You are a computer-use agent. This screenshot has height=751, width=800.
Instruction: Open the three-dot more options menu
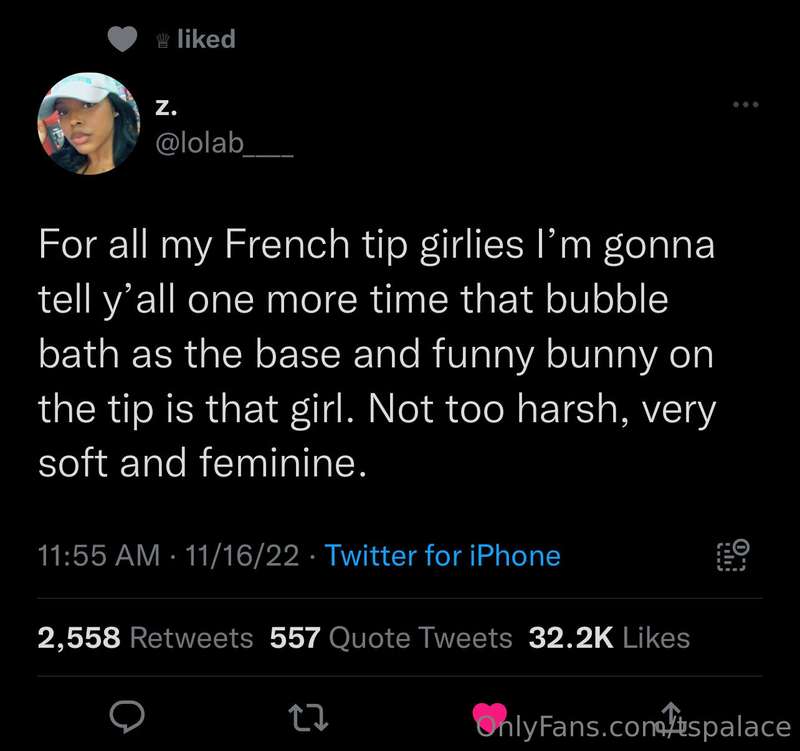tap(745, 105)
